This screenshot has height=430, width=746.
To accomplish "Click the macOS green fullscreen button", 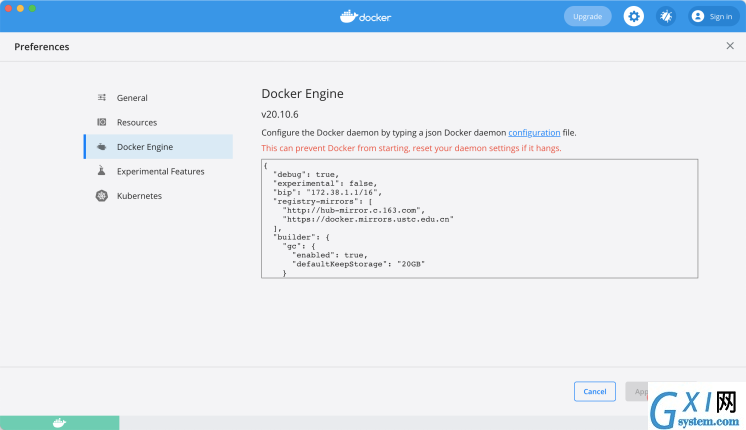I will coord(32,8).
